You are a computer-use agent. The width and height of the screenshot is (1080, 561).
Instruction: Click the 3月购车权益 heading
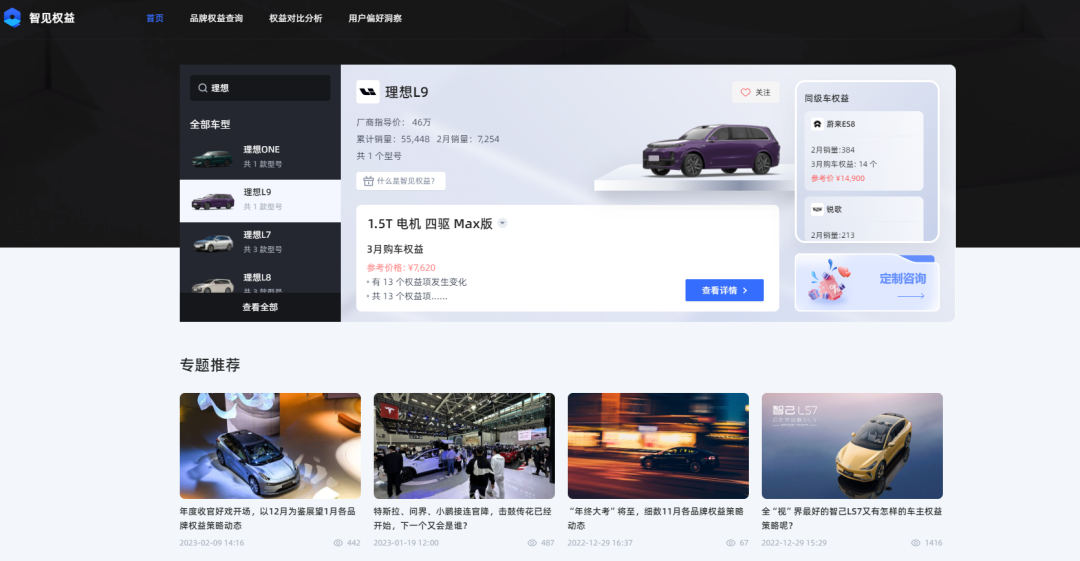pos(395,249)
